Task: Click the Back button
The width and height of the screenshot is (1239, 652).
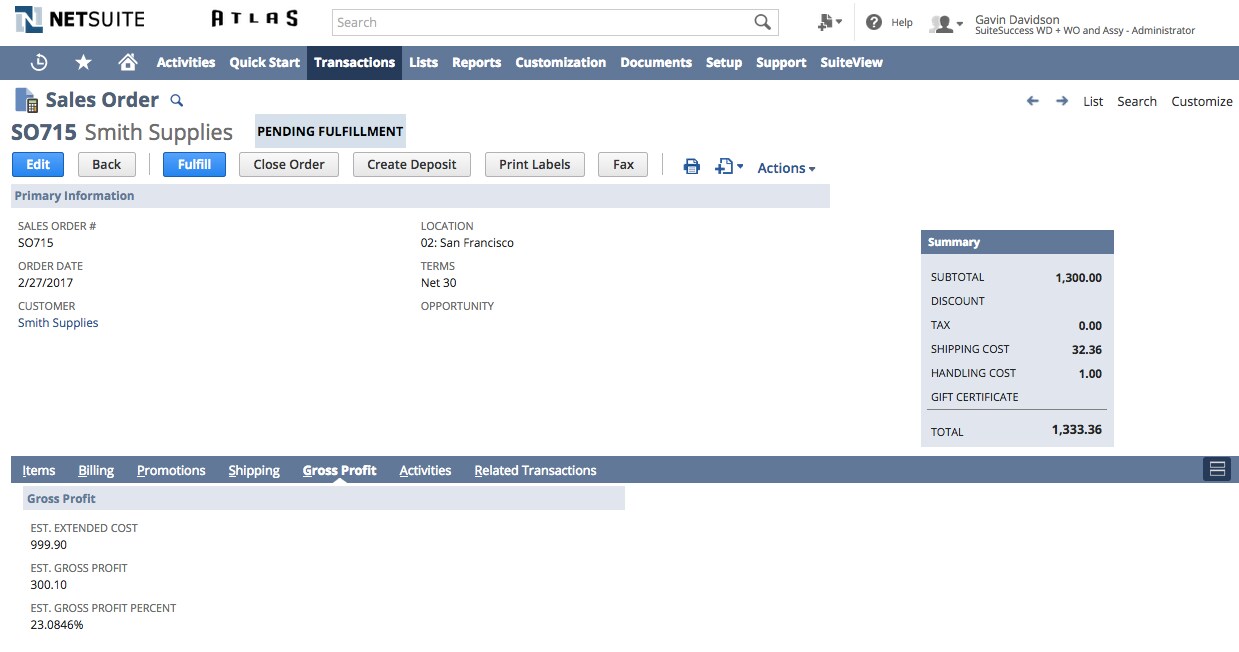Action: 107,164
